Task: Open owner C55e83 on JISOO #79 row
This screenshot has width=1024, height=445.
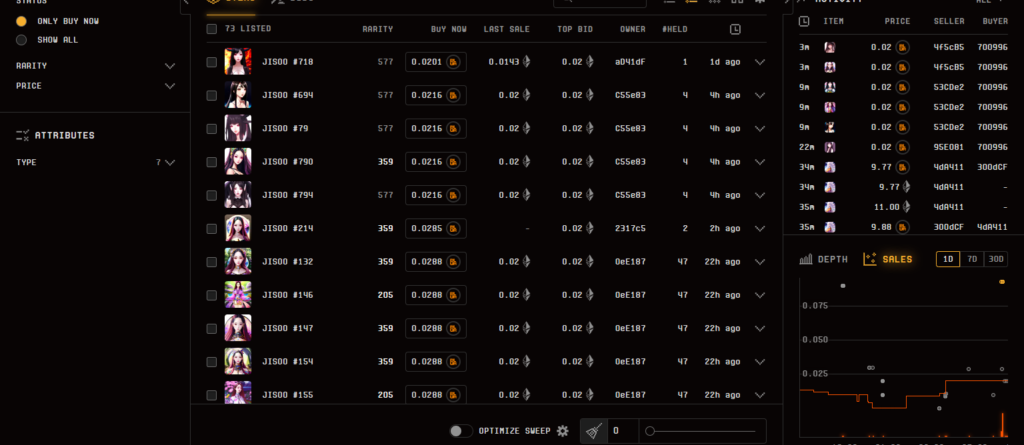Action: (630, 129)
